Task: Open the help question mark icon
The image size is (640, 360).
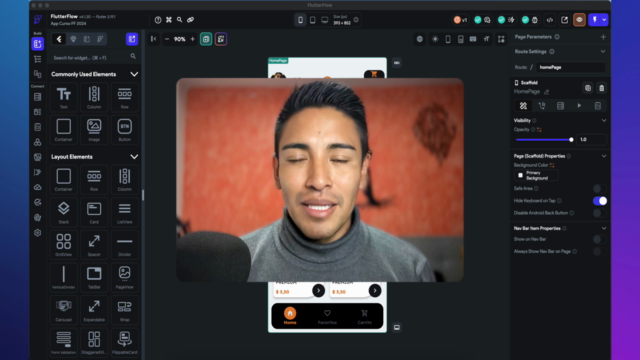Action: (158, 20)
